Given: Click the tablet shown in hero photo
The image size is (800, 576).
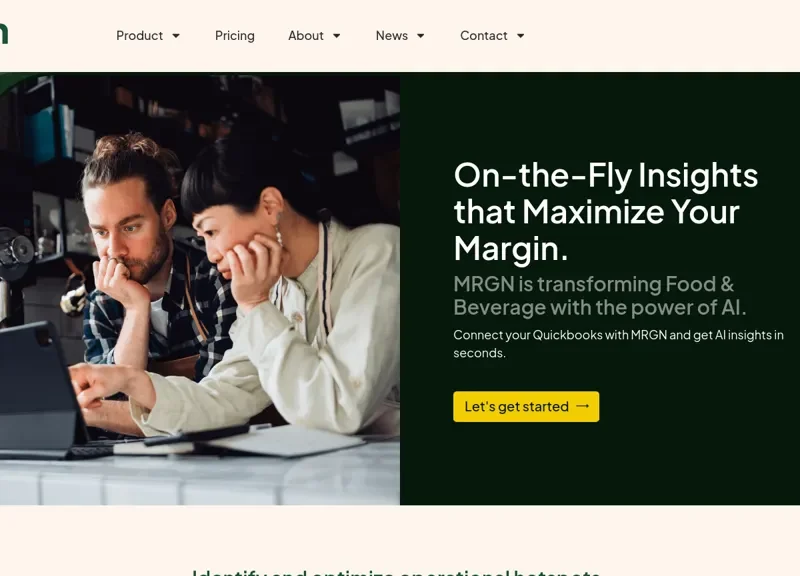Looking at the screenshot, I should 41,390.
